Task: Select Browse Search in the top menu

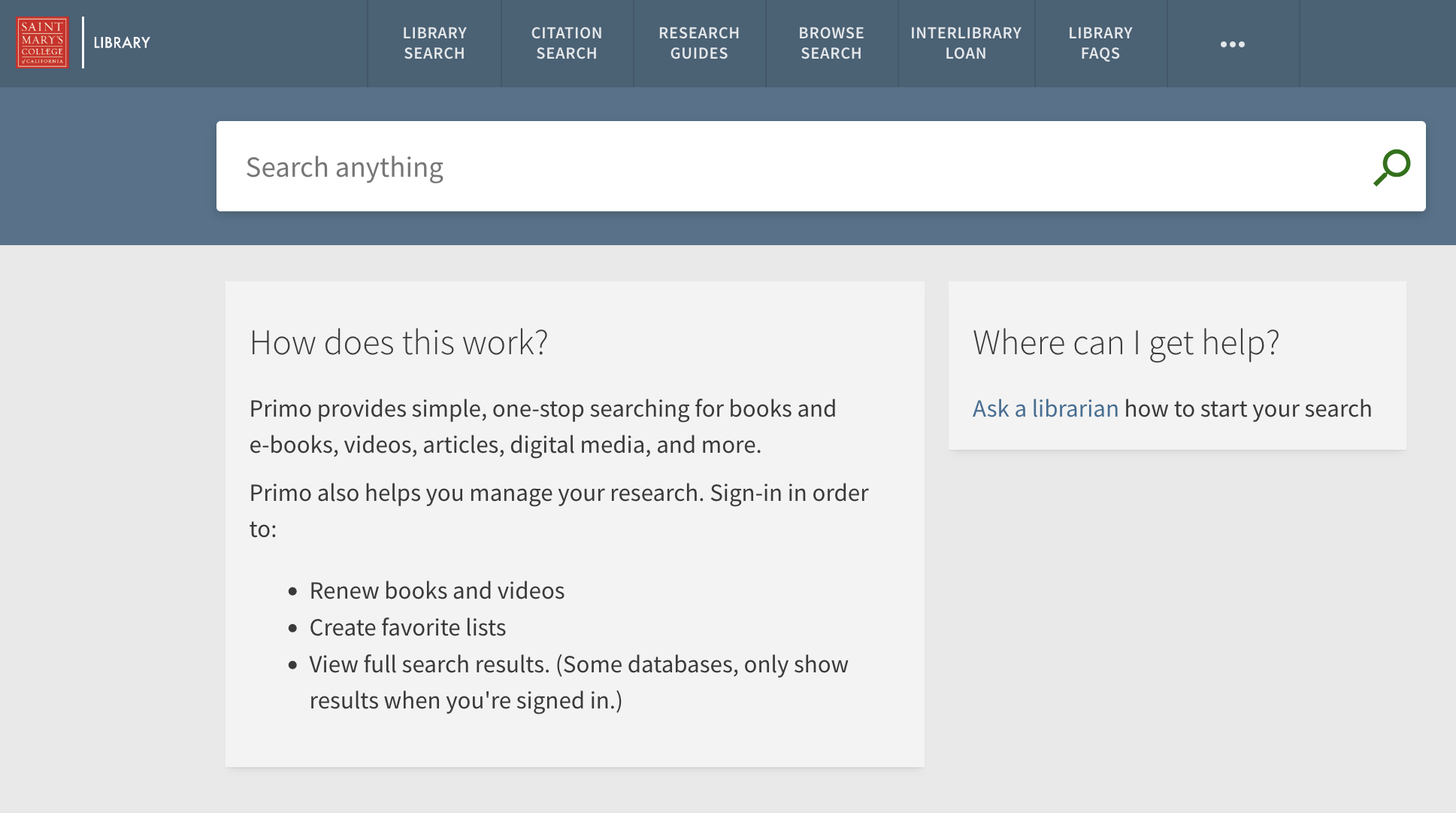Action: pos(831,44)
